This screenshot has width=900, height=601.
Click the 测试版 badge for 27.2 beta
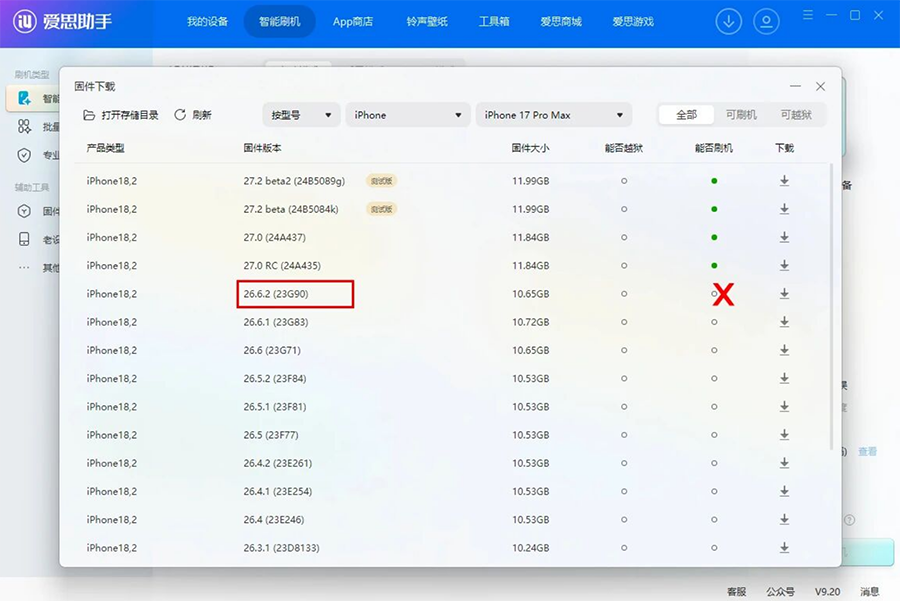382,209
